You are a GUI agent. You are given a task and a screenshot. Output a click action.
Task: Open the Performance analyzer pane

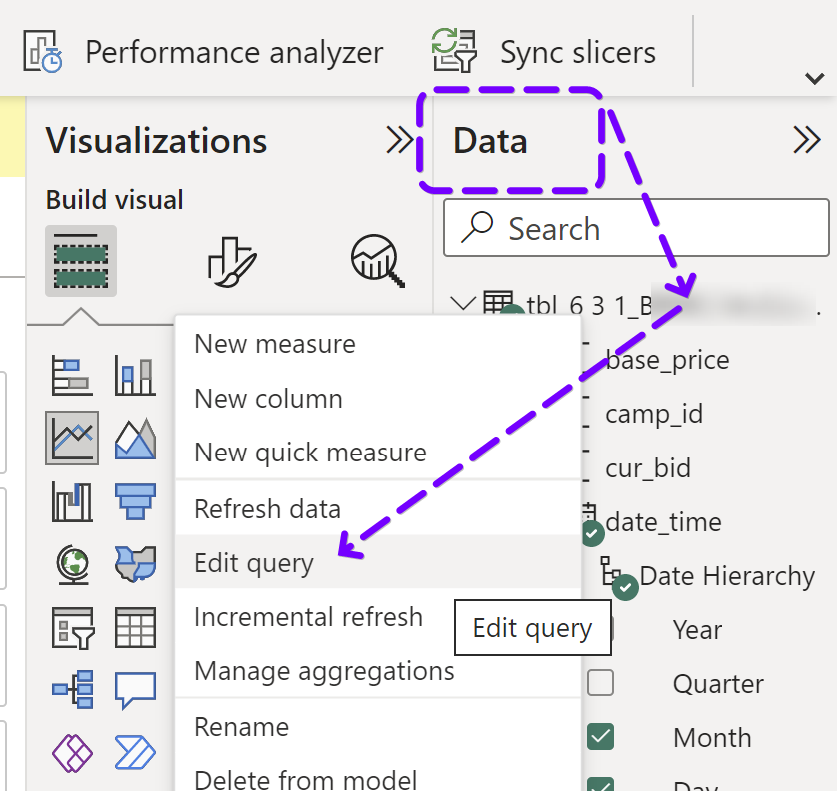pyautogui.click(x=203, y=52)
